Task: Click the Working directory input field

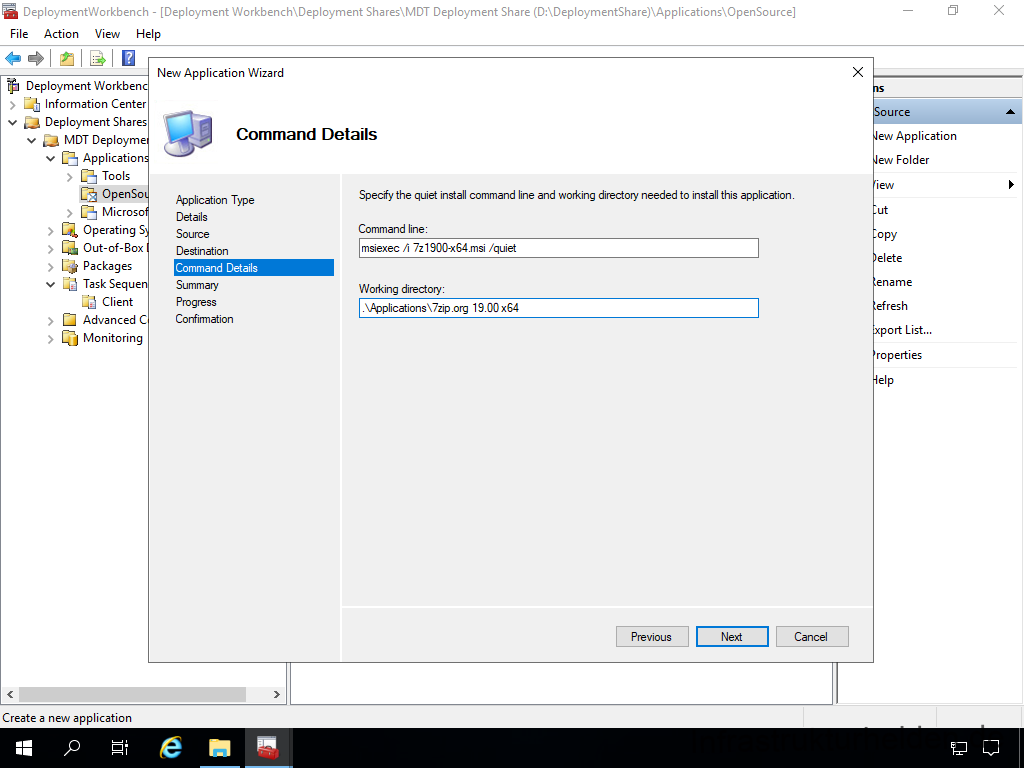Action: 558,308
